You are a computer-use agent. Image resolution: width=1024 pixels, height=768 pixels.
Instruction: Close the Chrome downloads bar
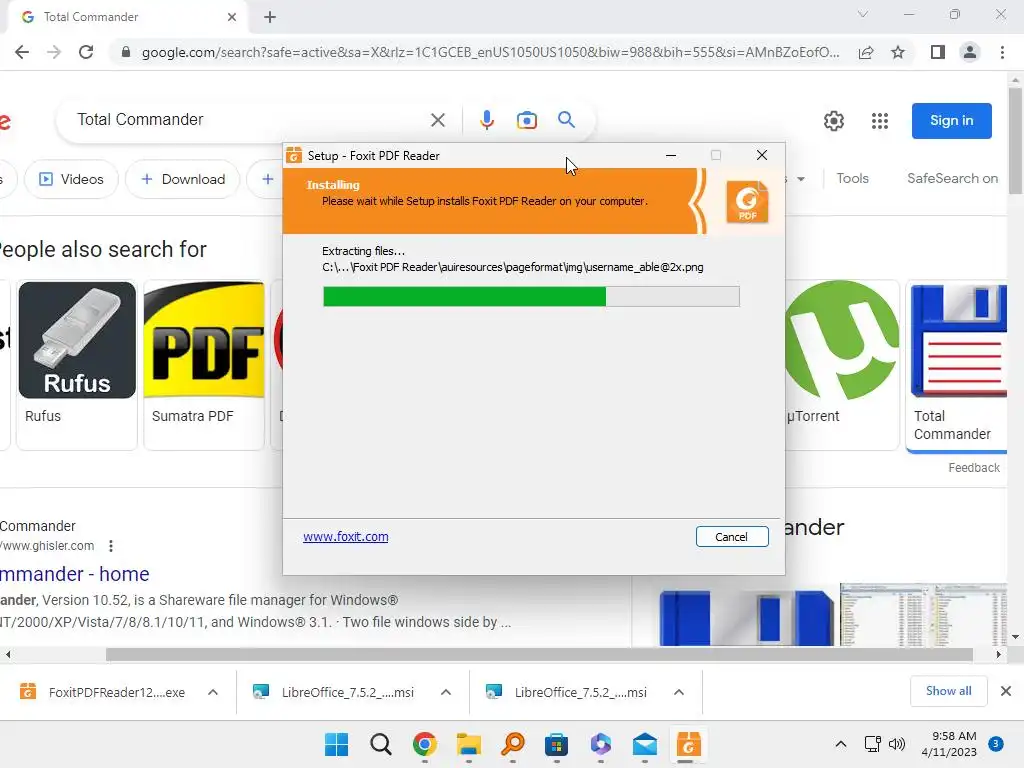tap(1006, 691)
